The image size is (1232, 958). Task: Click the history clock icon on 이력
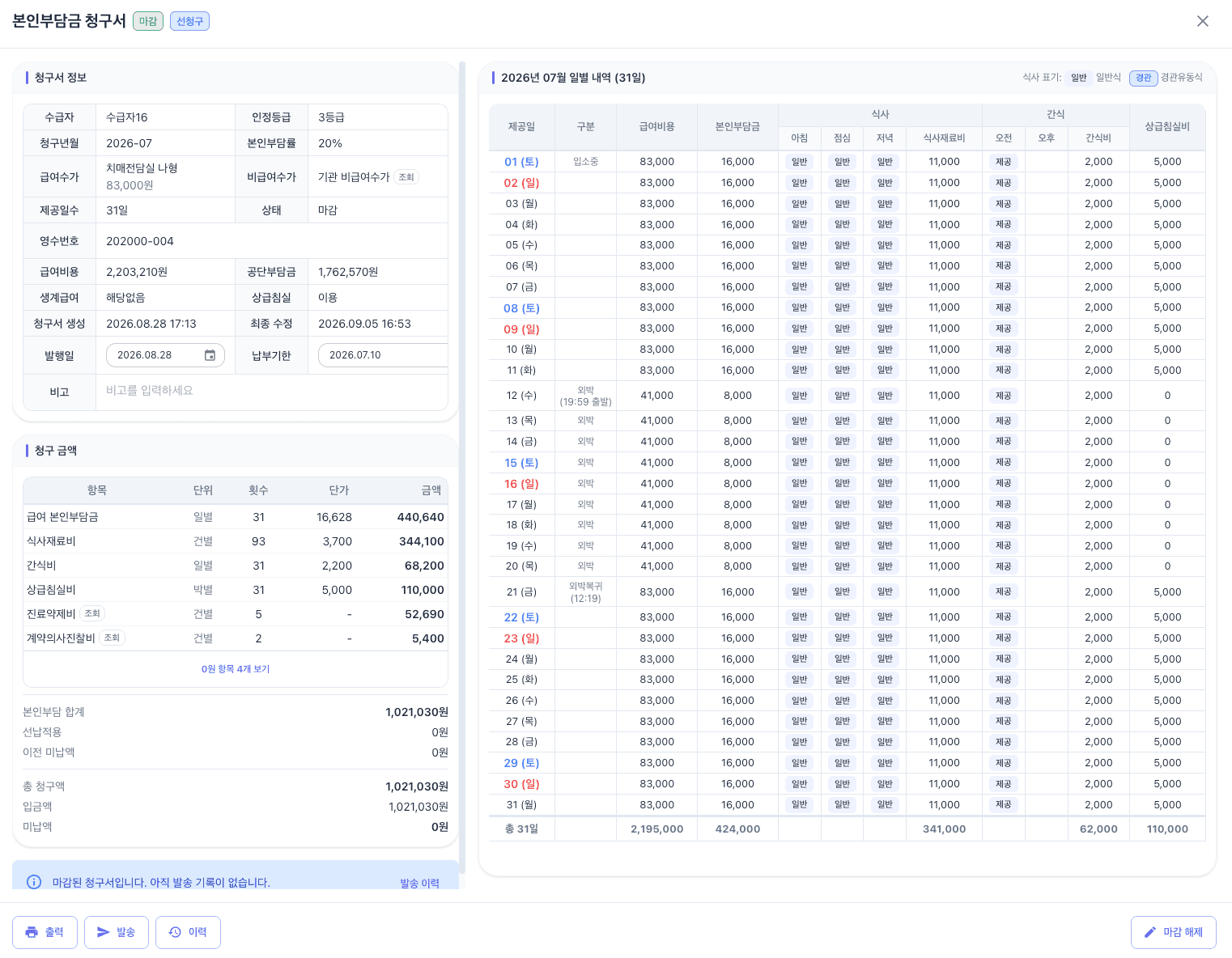point(175,932)
